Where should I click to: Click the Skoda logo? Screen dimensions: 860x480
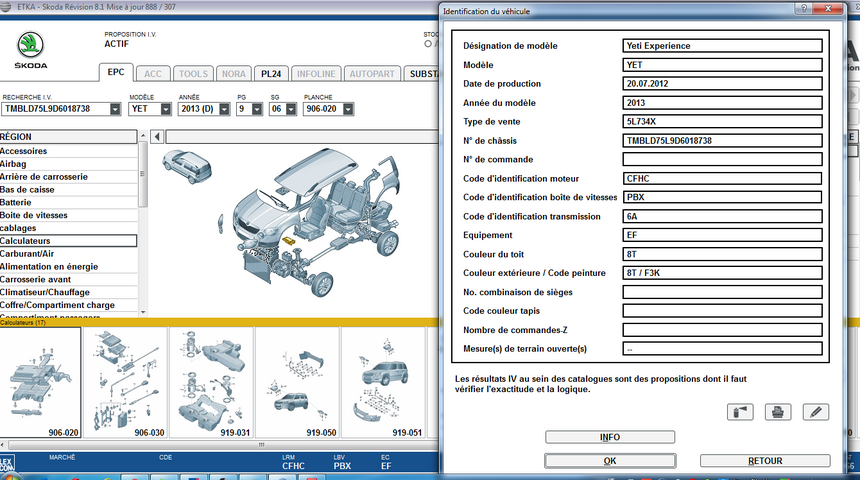pos(30,50)
